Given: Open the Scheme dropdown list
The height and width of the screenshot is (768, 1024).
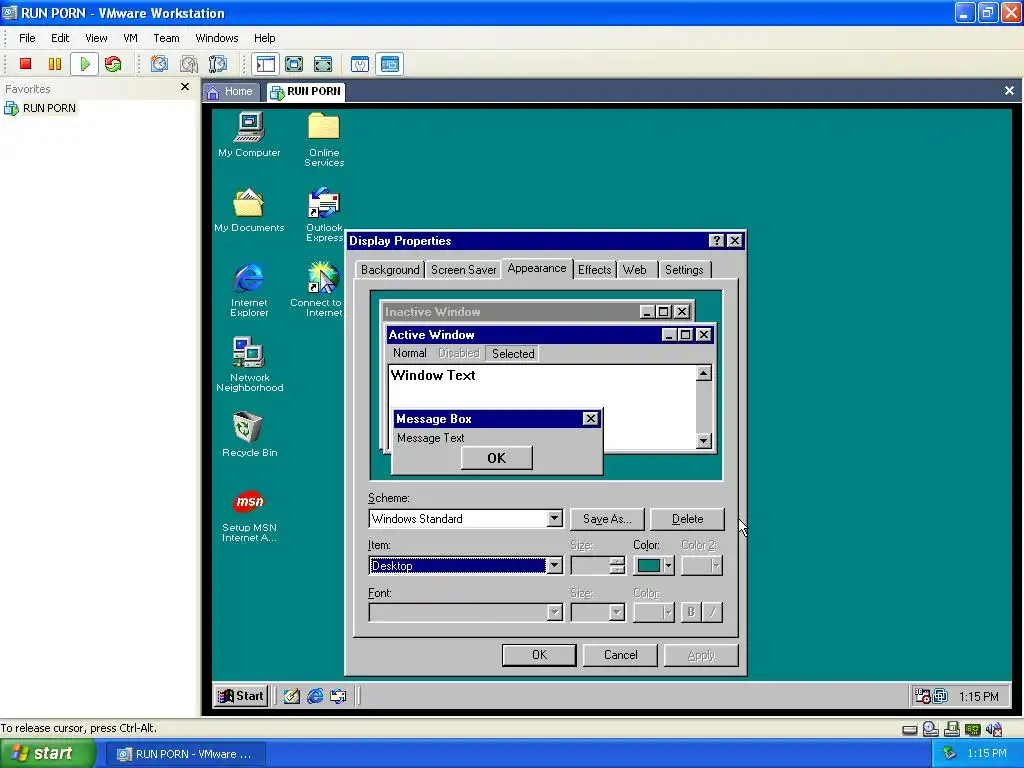Looking at the screenshot, I should click(x=554, y=519).
